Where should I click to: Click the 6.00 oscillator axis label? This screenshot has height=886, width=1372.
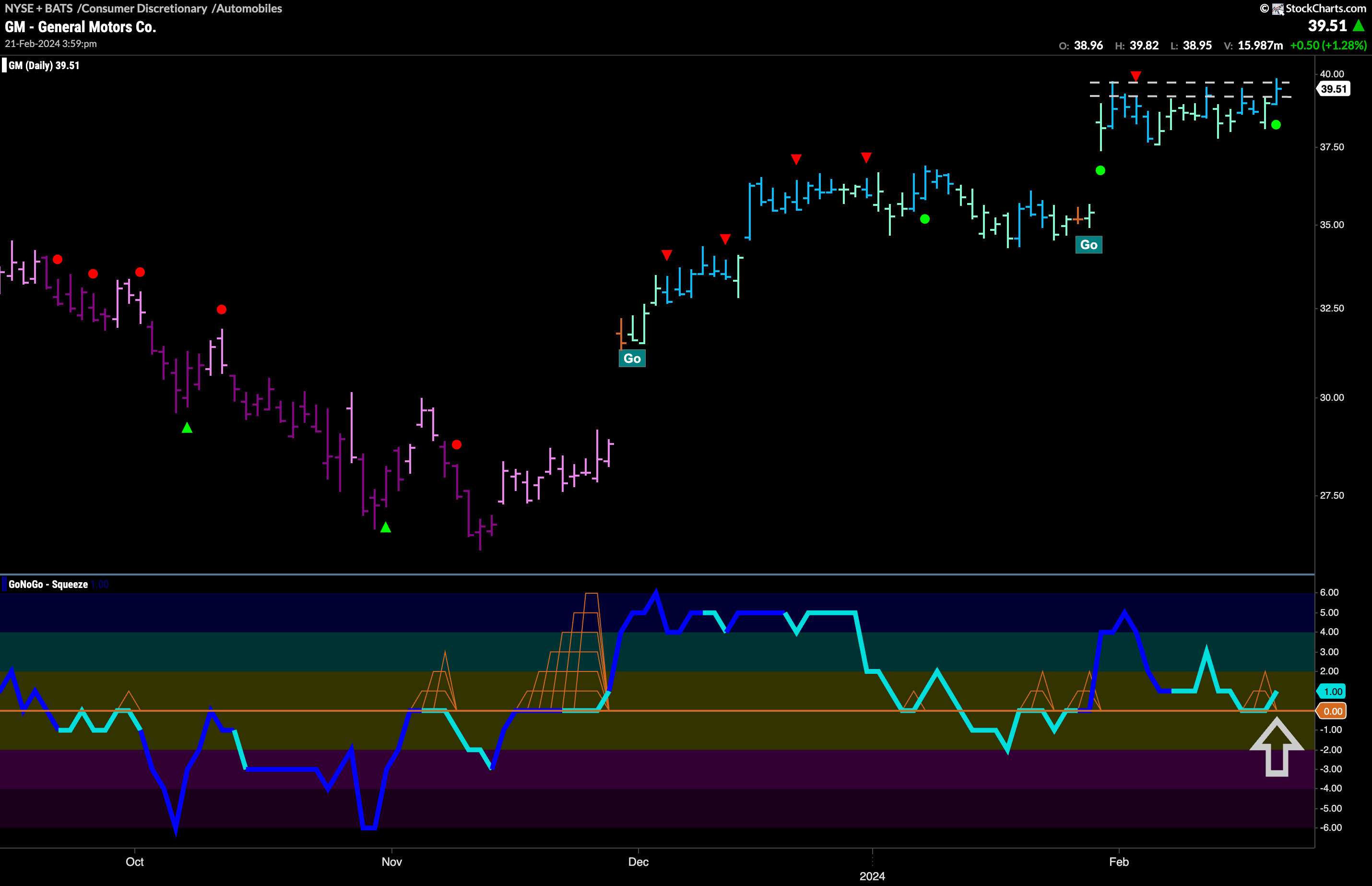(x=1329, y=593)
